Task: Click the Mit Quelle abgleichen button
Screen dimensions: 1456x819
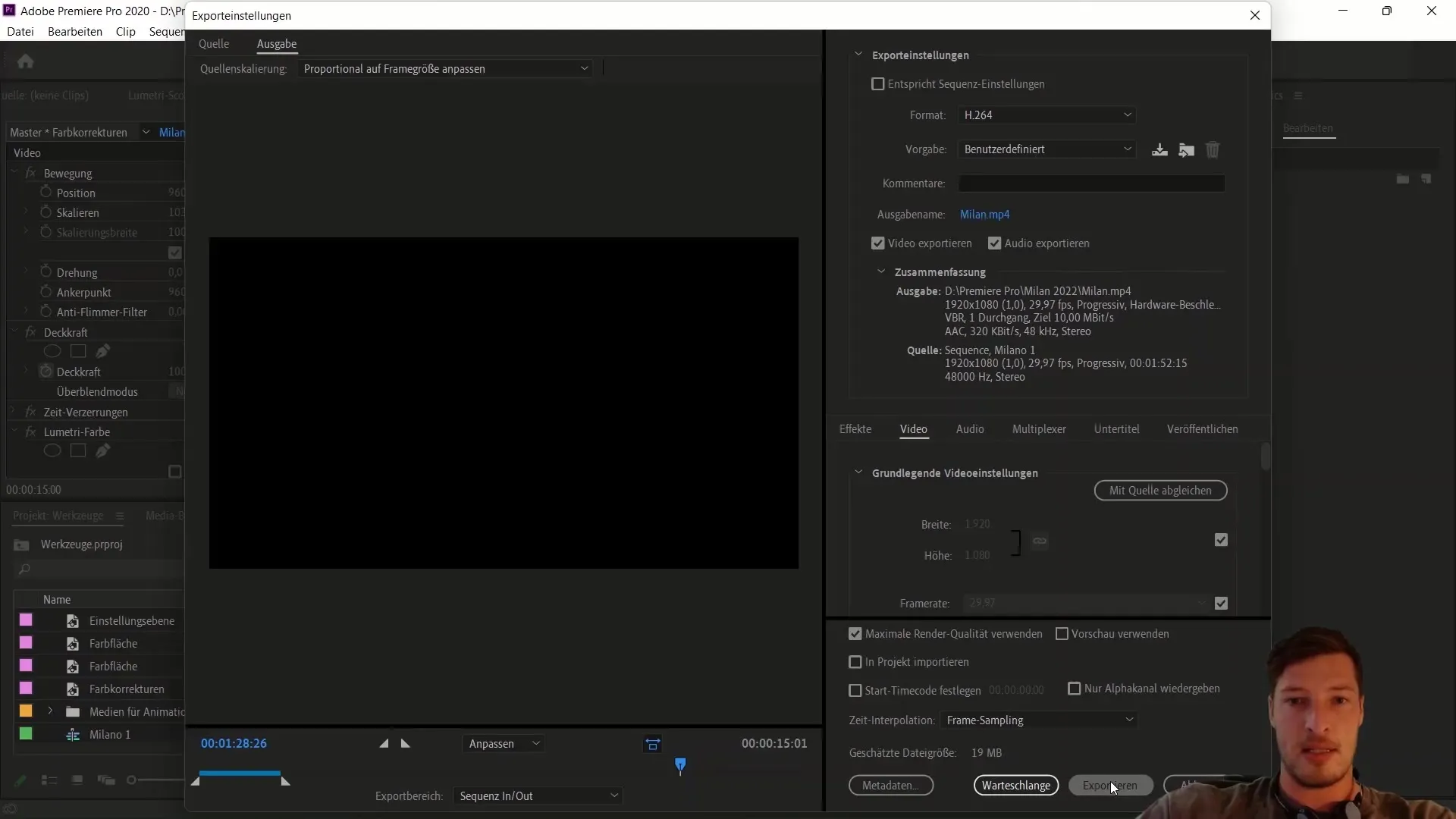Action: (1160, 491)
